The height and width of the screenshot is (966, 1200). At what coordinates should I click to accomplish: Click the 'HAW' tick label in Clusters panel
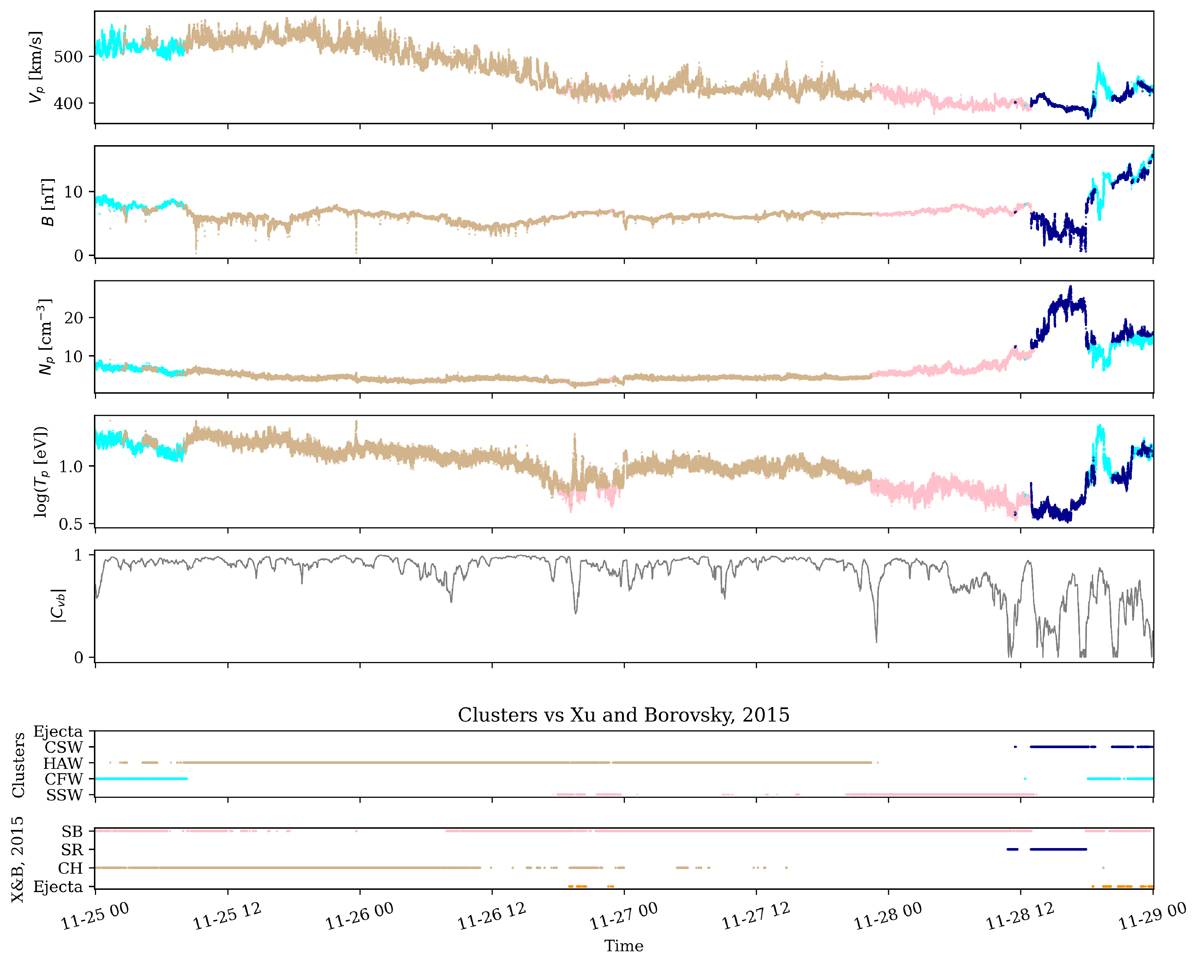click(x=67, y=763)
